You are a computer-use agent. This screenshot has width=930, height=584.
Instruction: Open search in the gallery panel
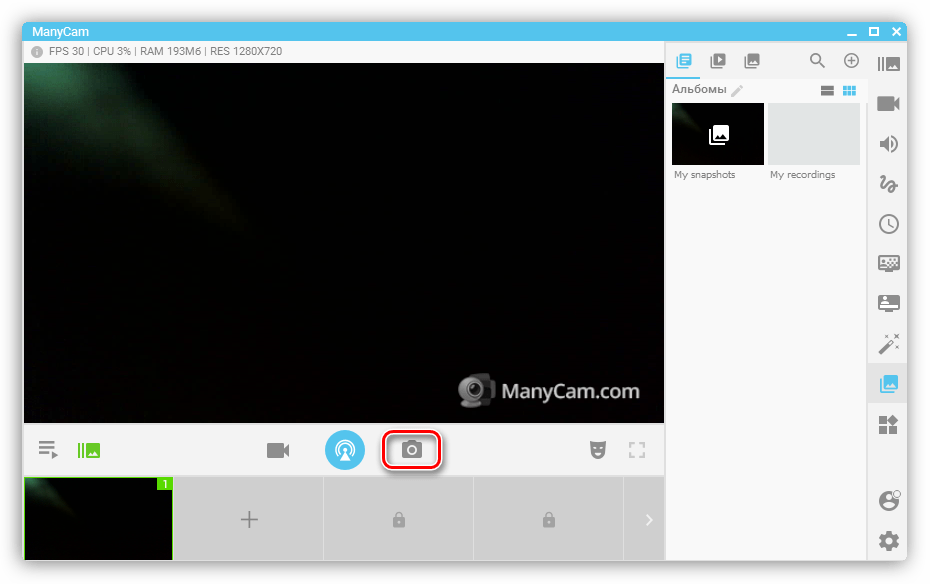817,60
